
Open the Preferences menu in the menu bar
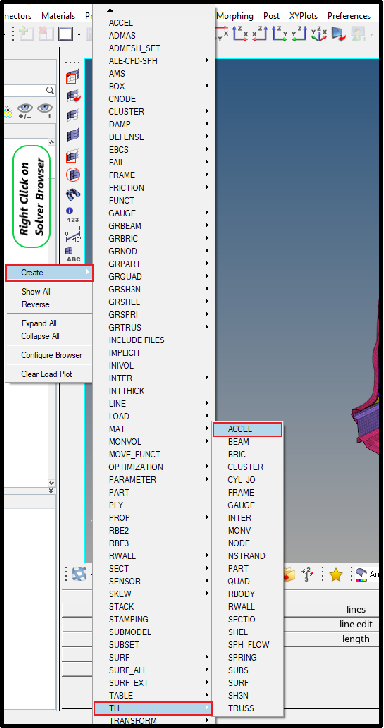(349, 16)
